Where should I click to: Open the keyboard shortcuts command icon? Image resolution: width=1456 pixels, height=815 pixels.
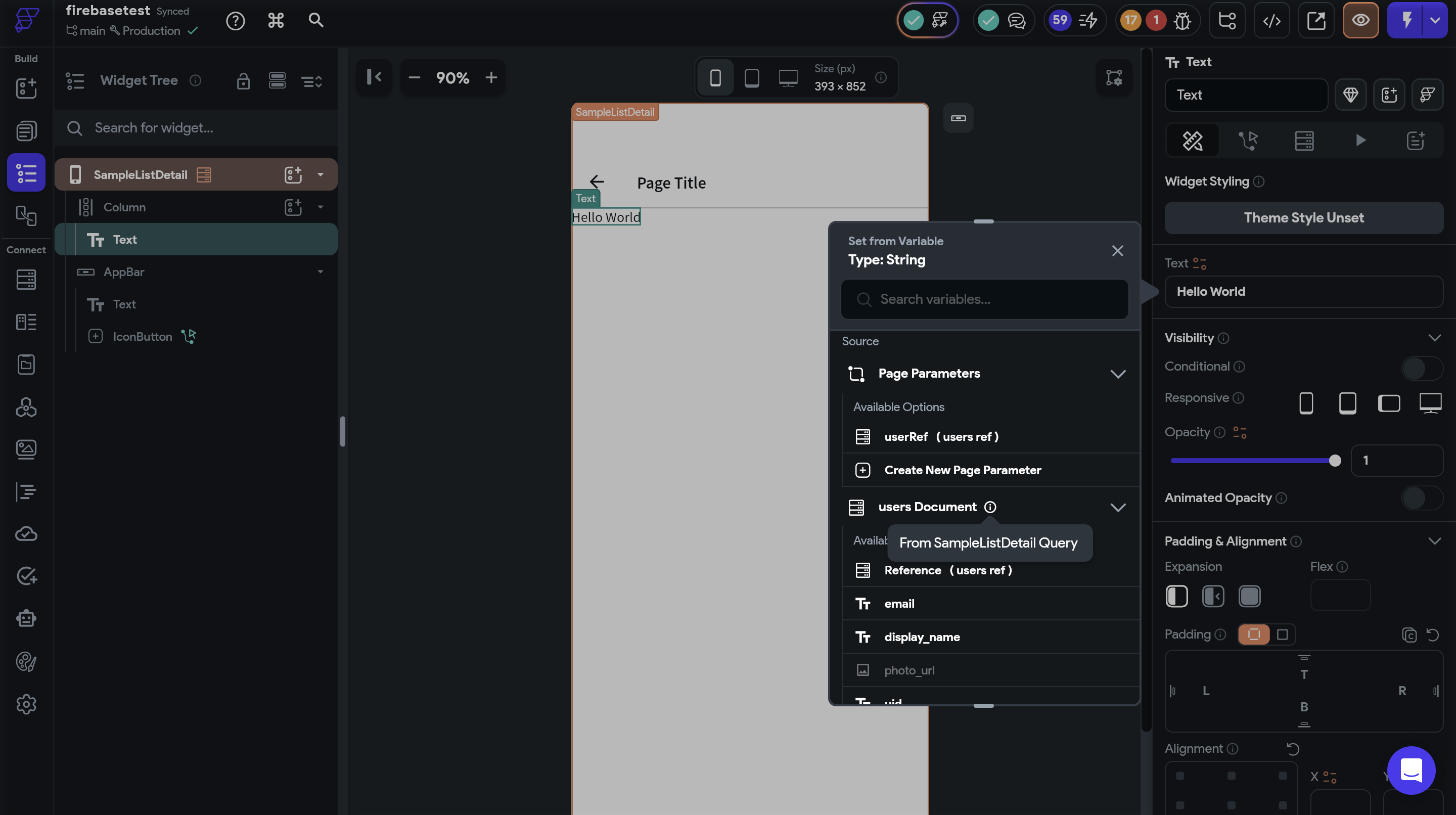pos(275,21)
